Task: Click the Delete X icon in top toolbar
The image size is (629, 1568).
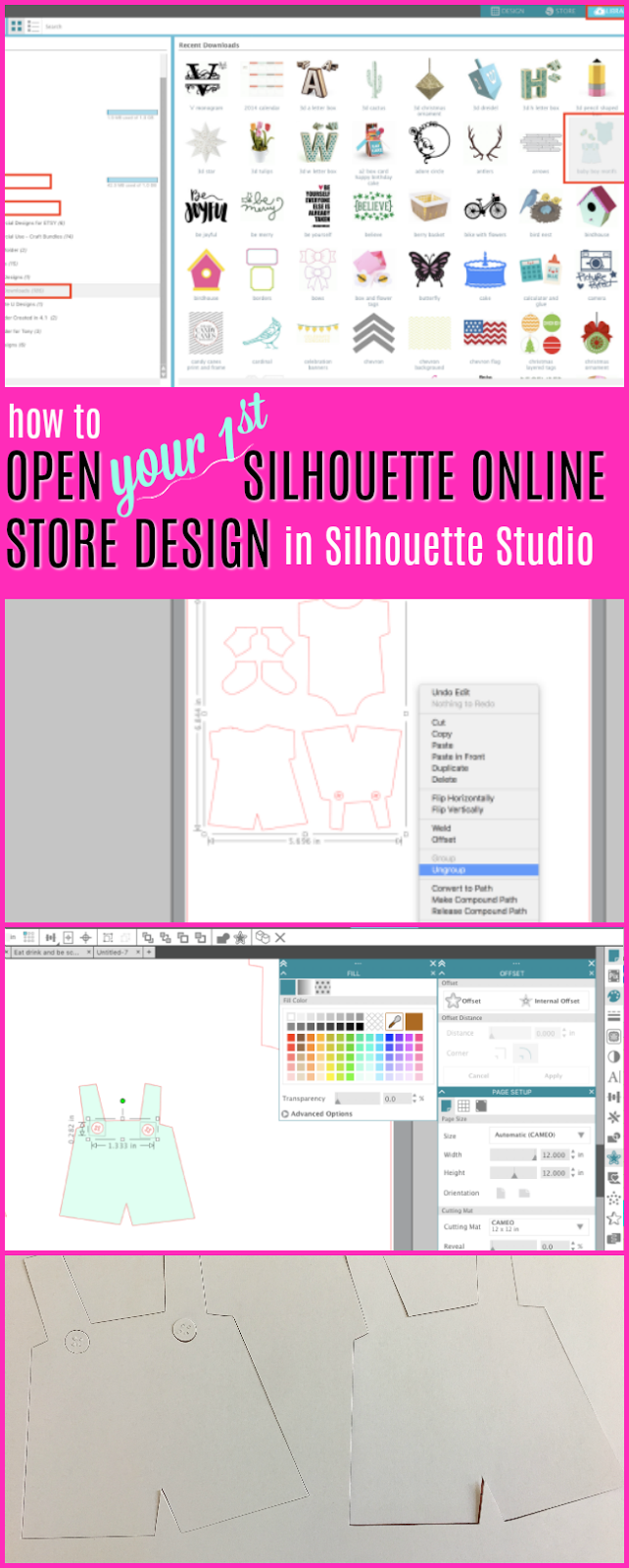Action: (x=280, y=938)
